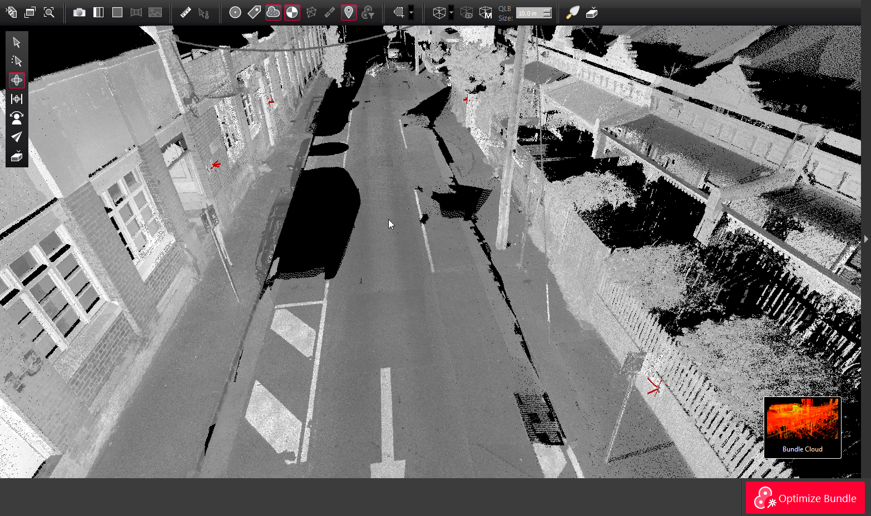This screenshot has width=871, height=516.
Task: Expand the collapsed right side panel arrow
Action: tap(866, 239)
